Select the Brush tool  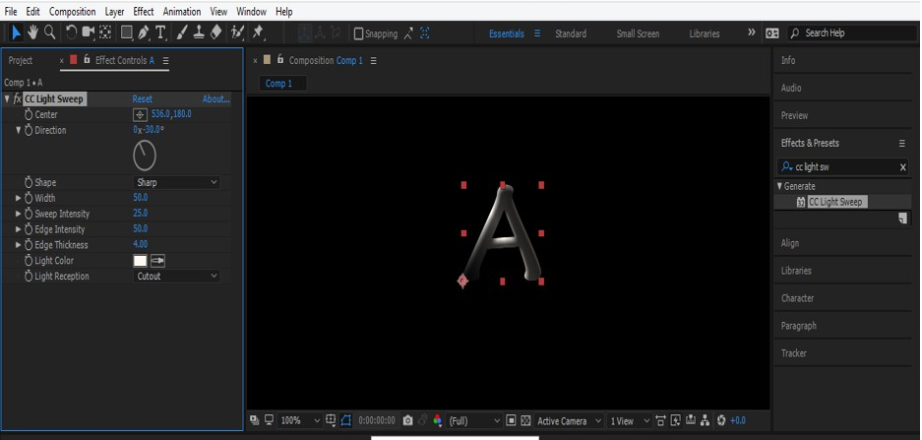[x=182, y=33]
